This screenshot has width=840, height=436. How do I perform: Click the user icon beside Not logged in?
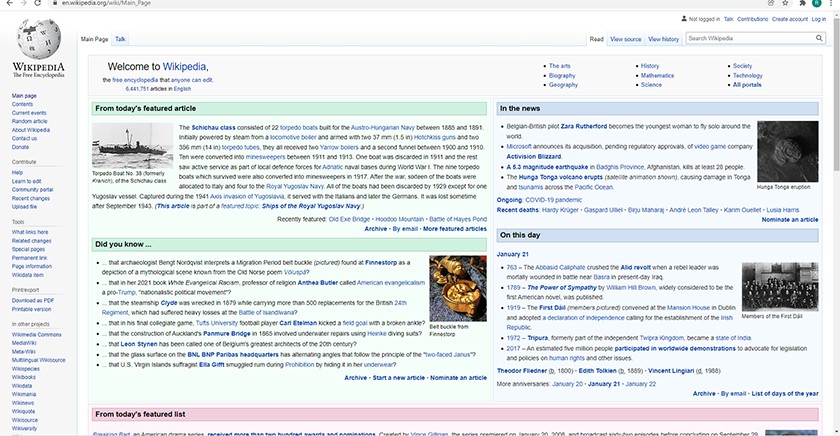pyautogui.click(x=684, y=19)
